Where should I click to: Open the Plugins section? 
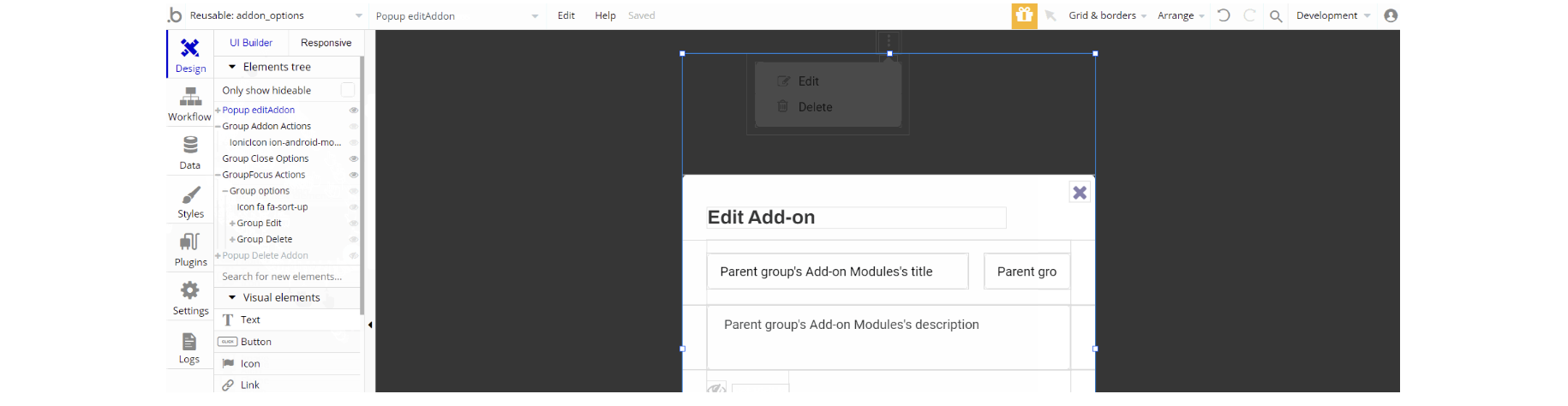point(190,248)
